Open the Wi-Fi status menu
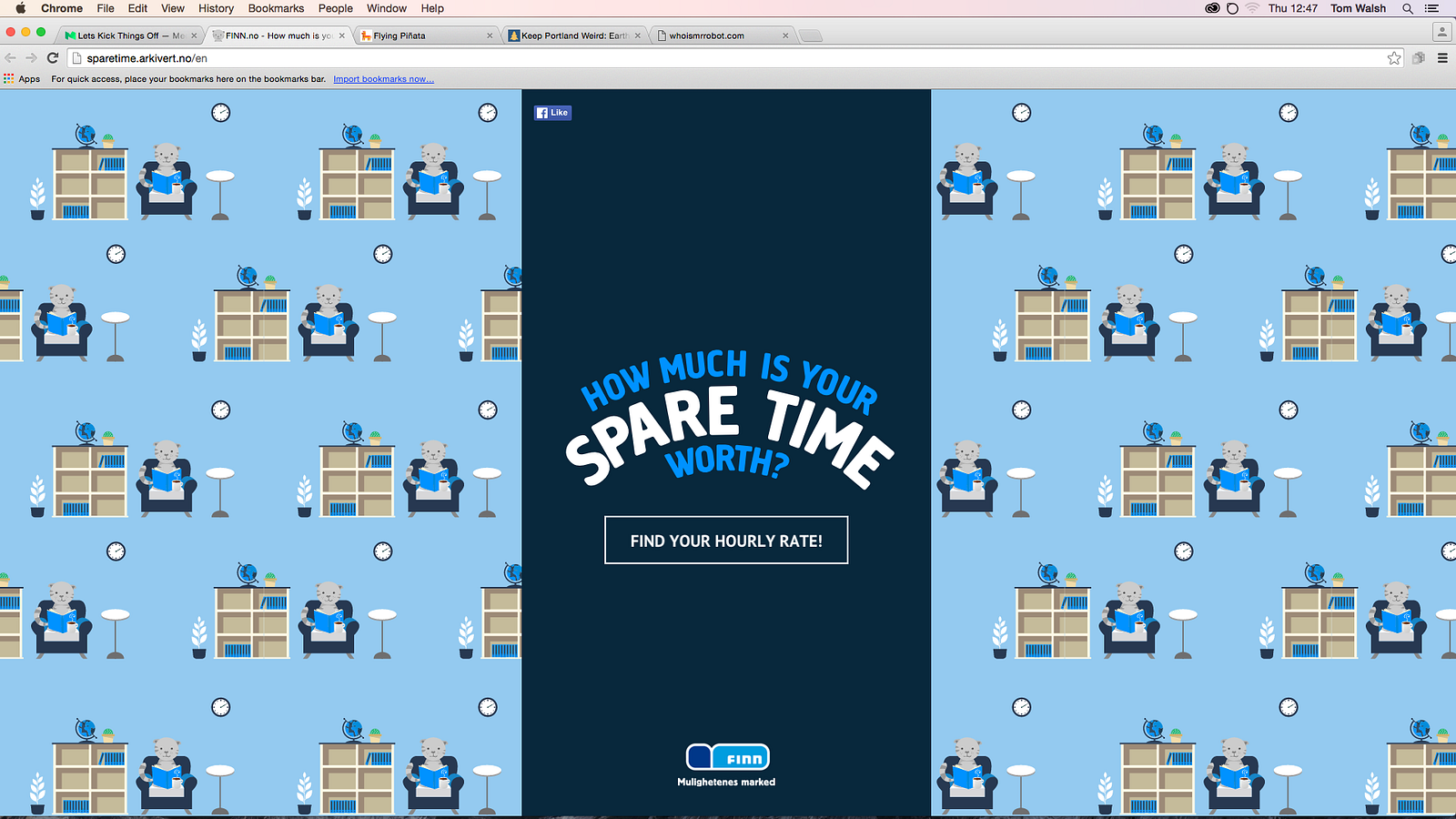The width and height of the screenshot is (1456, 819). tap(1252, 8)
